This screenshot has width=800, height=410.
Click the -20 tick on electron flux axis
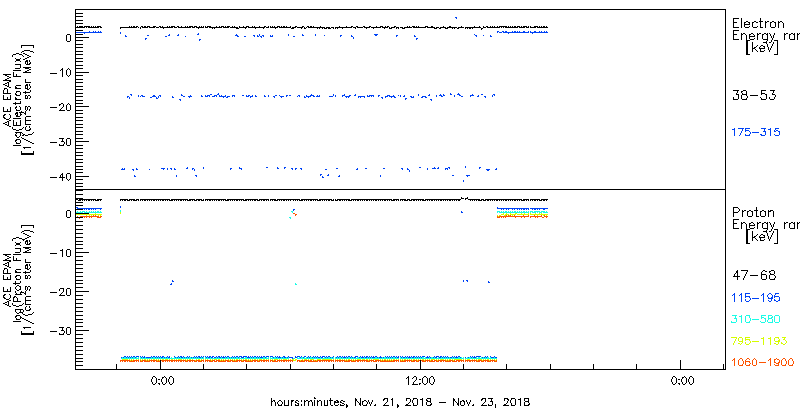61,107
